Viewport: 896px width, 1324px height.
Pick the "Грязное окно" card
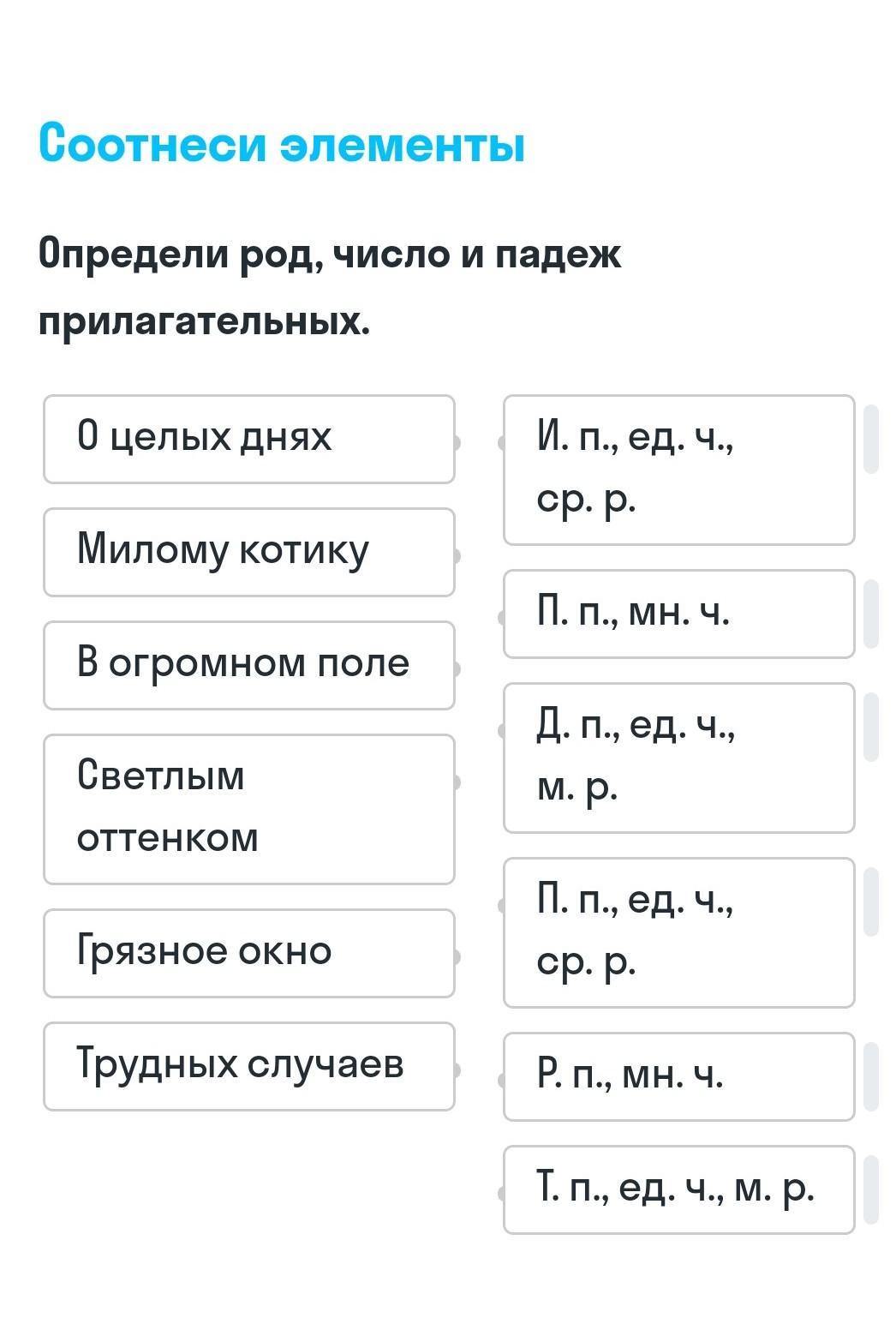click(x=248, y=953)
